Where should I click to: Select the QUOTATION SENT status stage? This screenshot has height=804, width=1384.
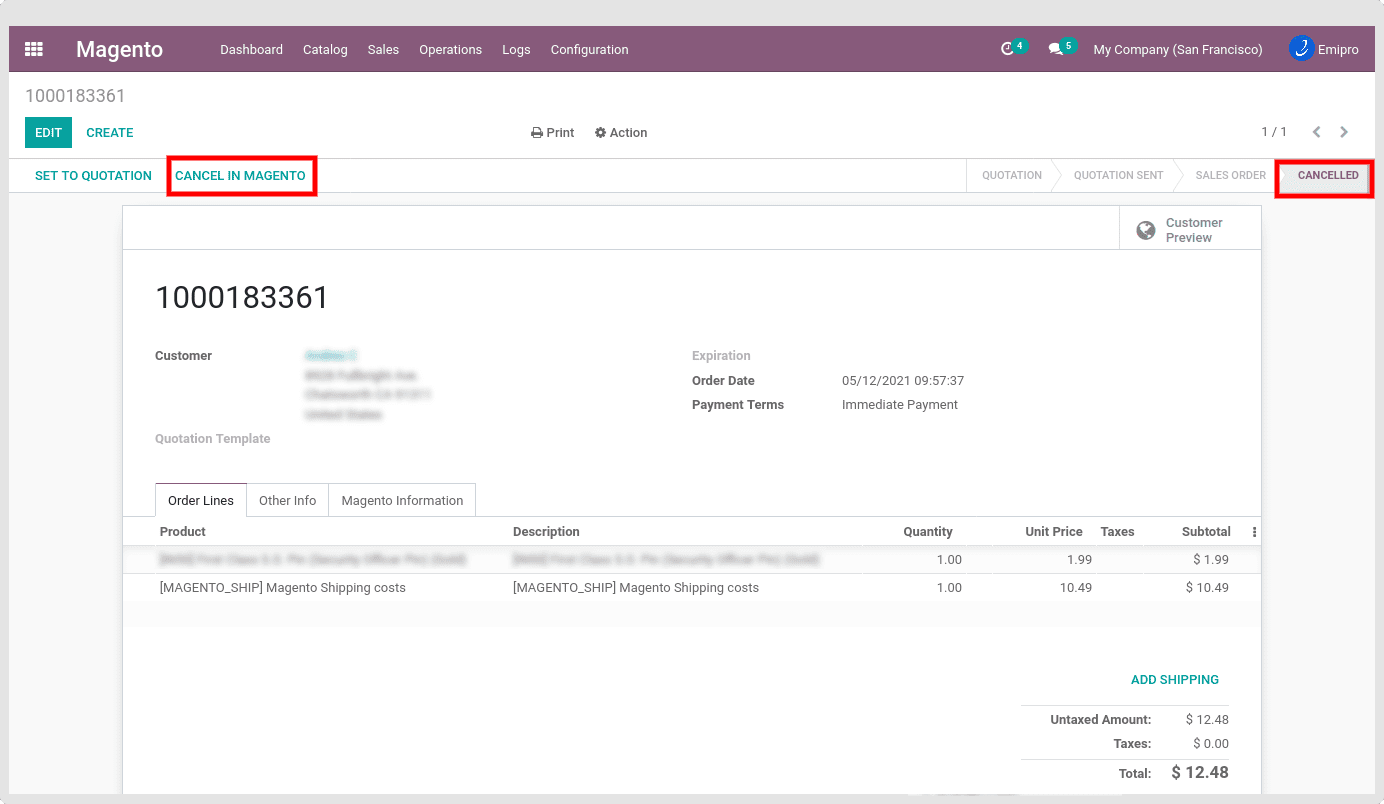[x=1118, y=175]
